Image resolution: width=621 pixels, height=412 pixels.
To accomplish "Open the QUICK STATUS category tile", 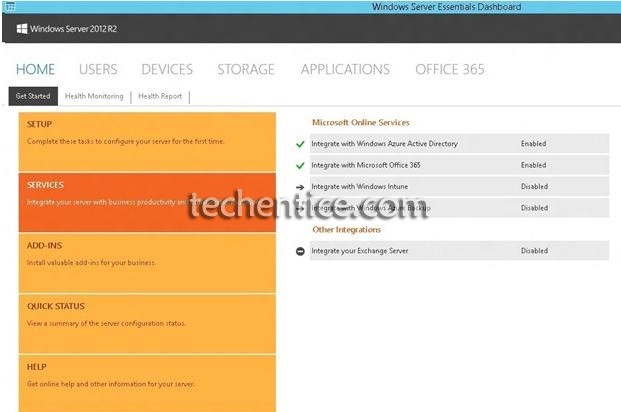I will click(147, 324).
